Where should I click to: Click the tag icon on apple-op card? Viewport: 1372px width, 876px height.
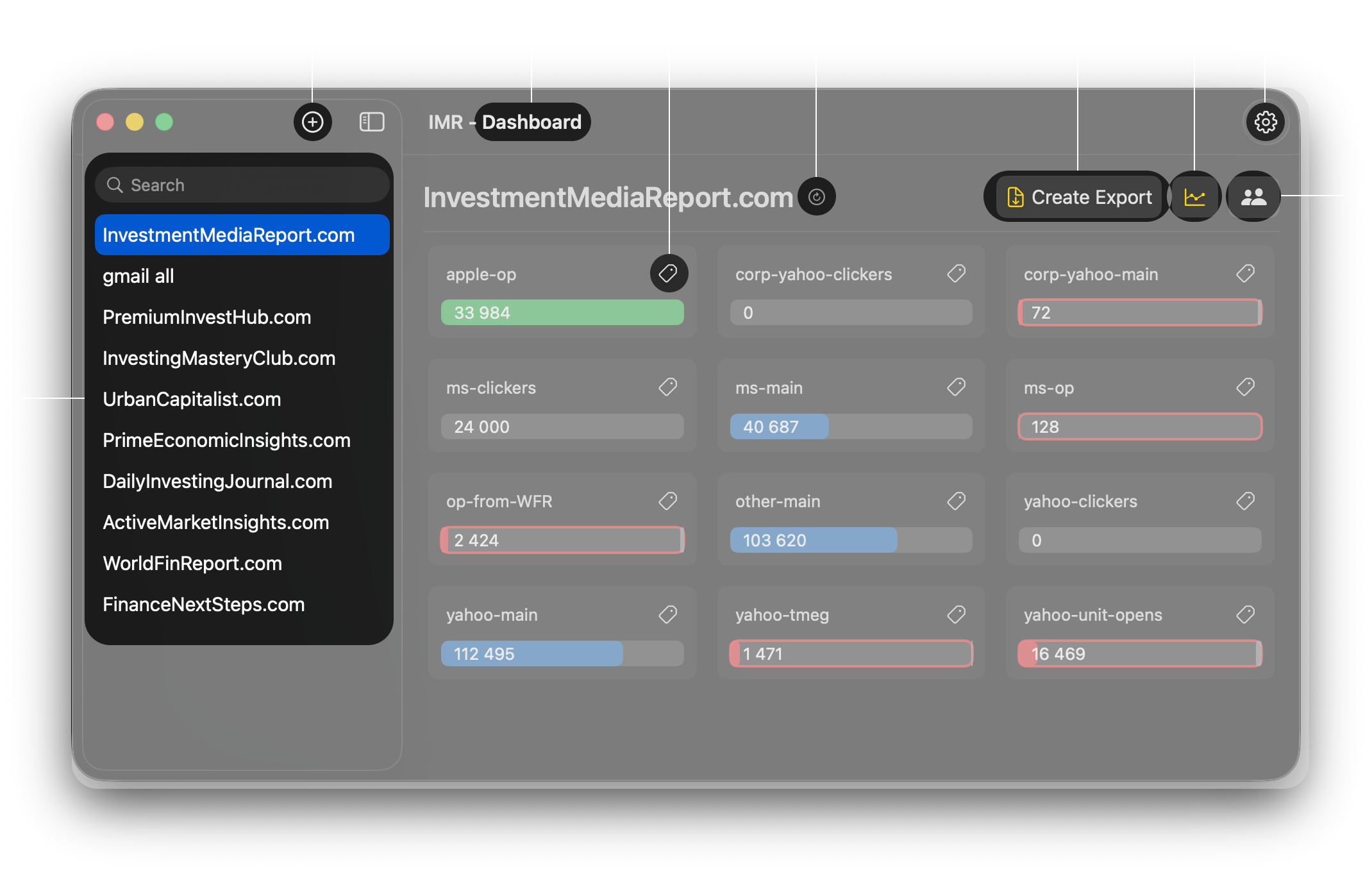click(x=668, y=273)
